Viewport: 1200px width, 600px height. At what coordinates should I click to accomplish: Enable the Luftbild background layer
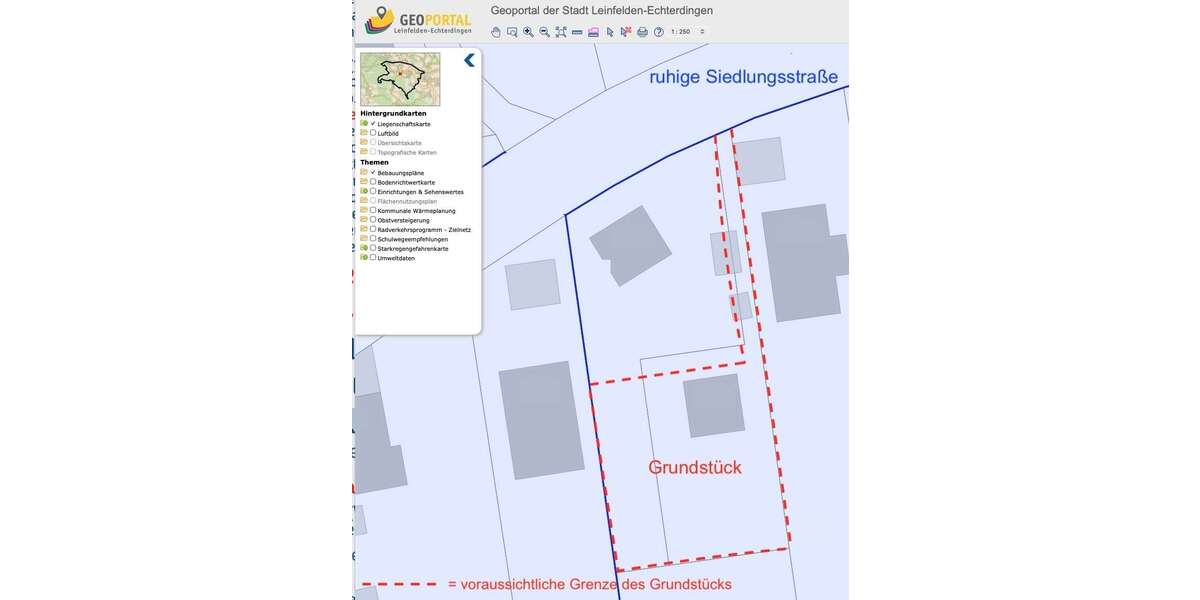(x=373, y=133)
